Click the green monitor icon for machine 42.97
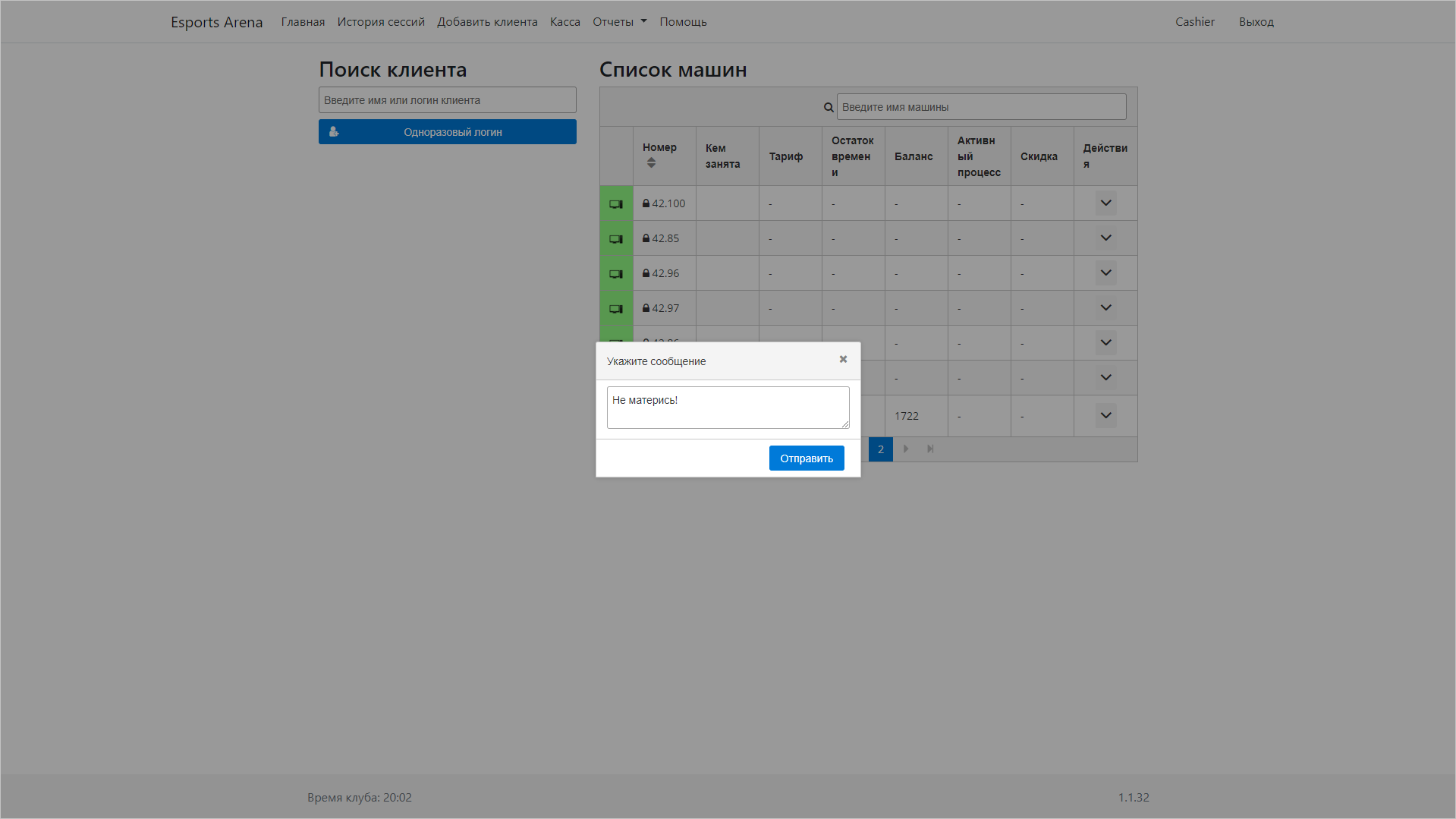The height and width of the screenshot is (819, 1456). coord(616,309)
